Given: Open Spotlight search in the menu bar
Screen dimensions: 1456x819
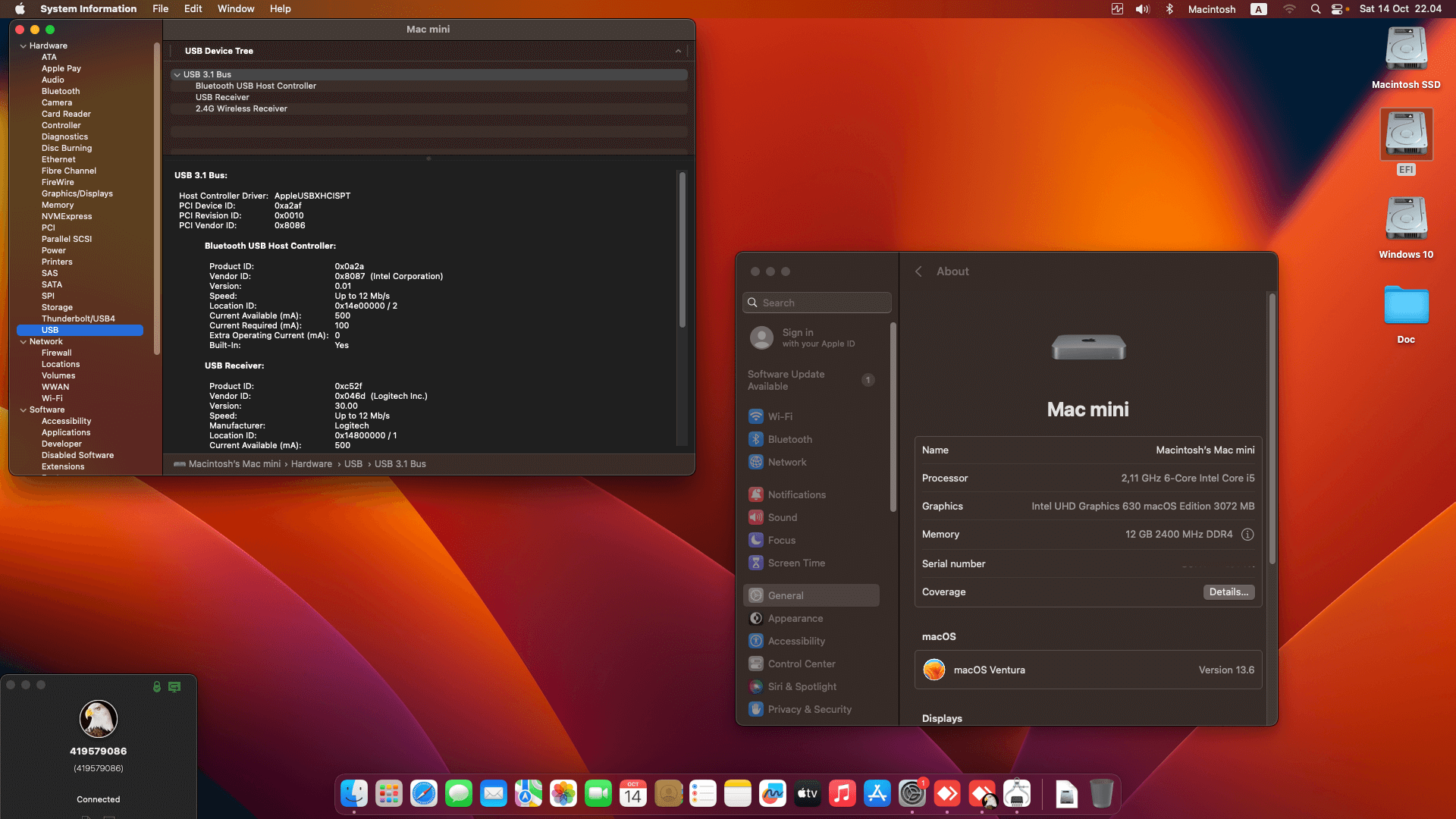Looking at the screenshot, I should 1315,9.
